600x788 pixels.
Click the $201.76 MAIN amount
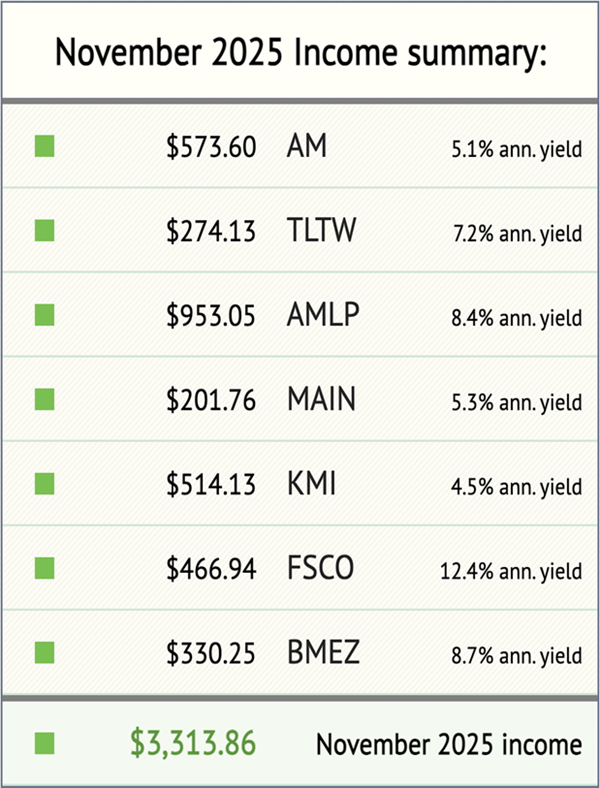211,400
